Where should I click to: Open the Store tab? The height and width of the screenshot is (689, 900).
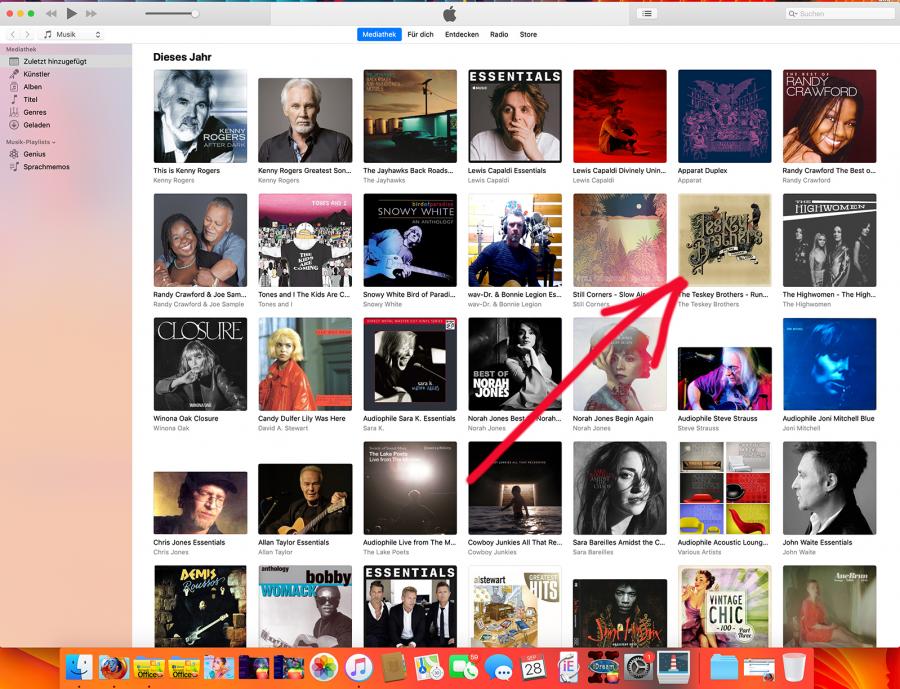coord(528,34)
